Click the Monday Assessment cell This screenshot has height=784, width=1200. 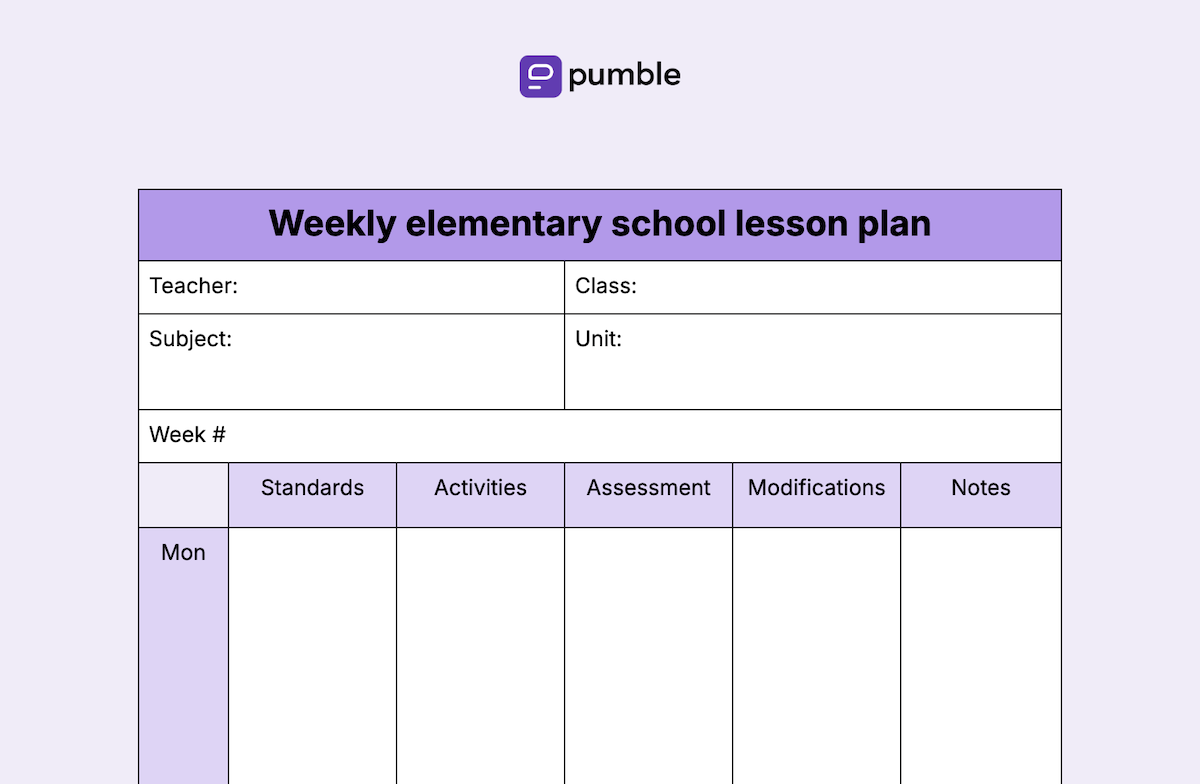648,656
